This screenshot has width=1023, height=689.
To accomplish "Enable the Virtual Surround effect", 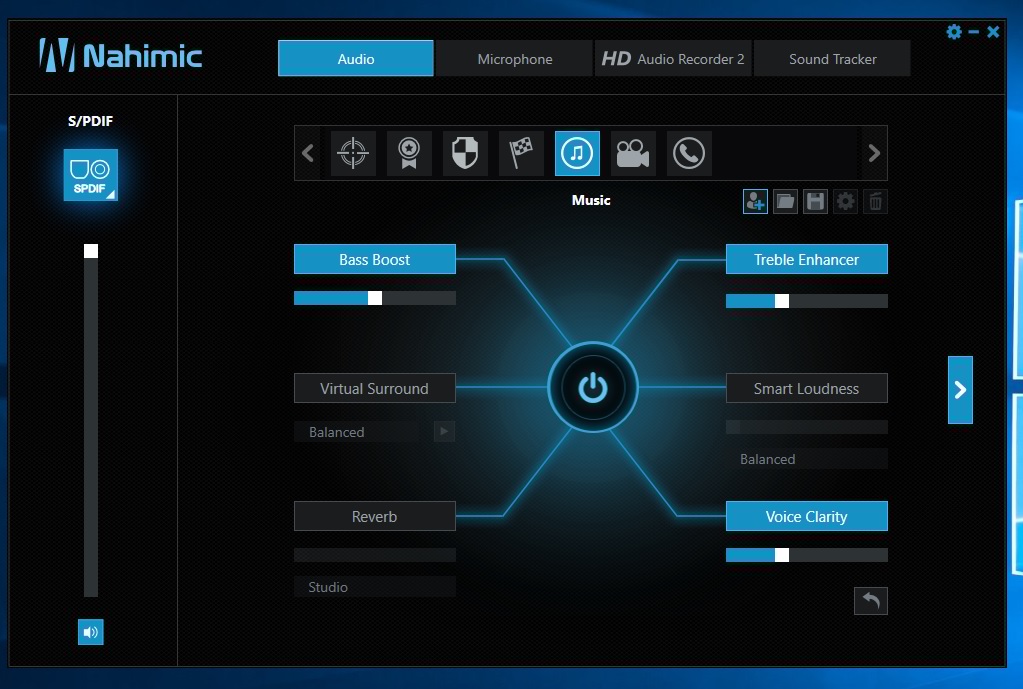I will coord(374,388).
